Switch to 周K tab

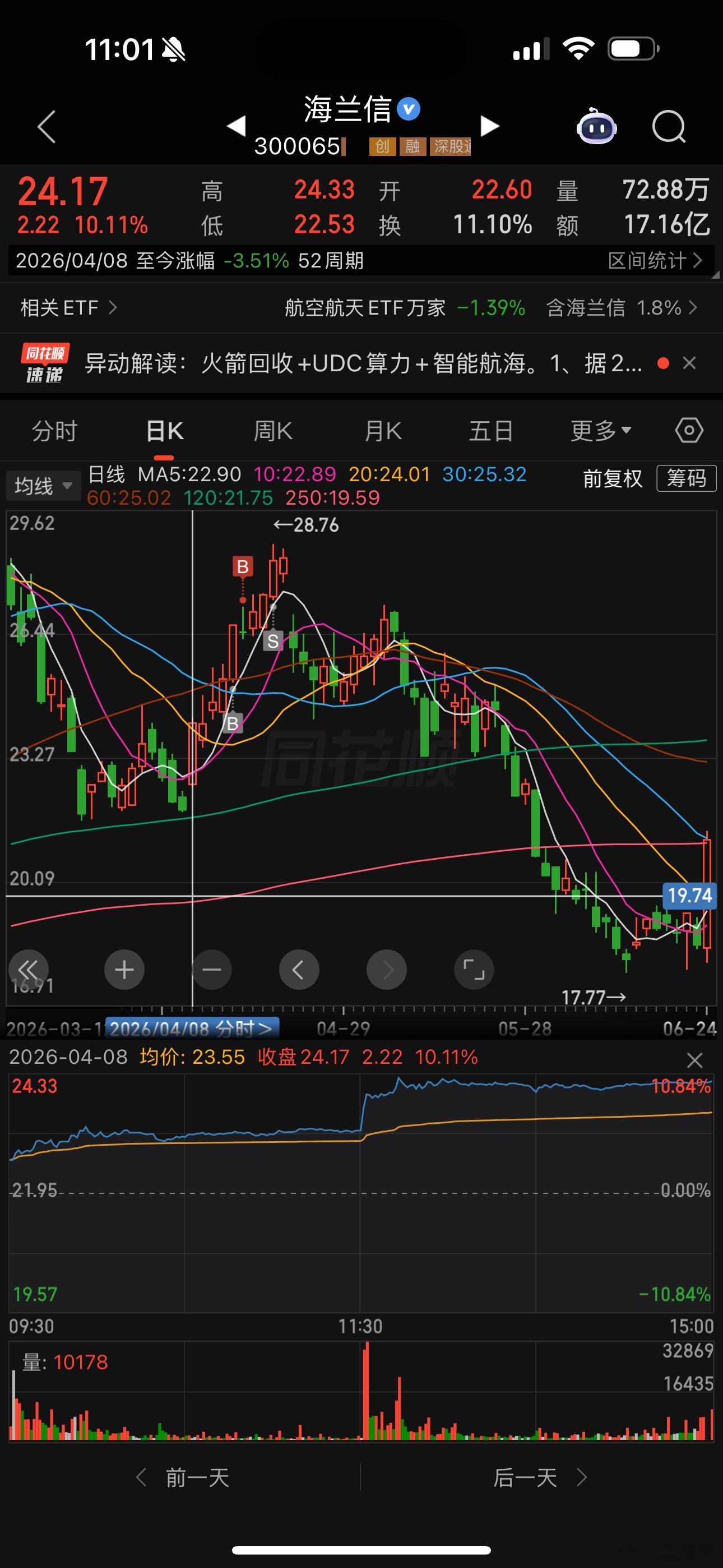[x=274, y=431]
